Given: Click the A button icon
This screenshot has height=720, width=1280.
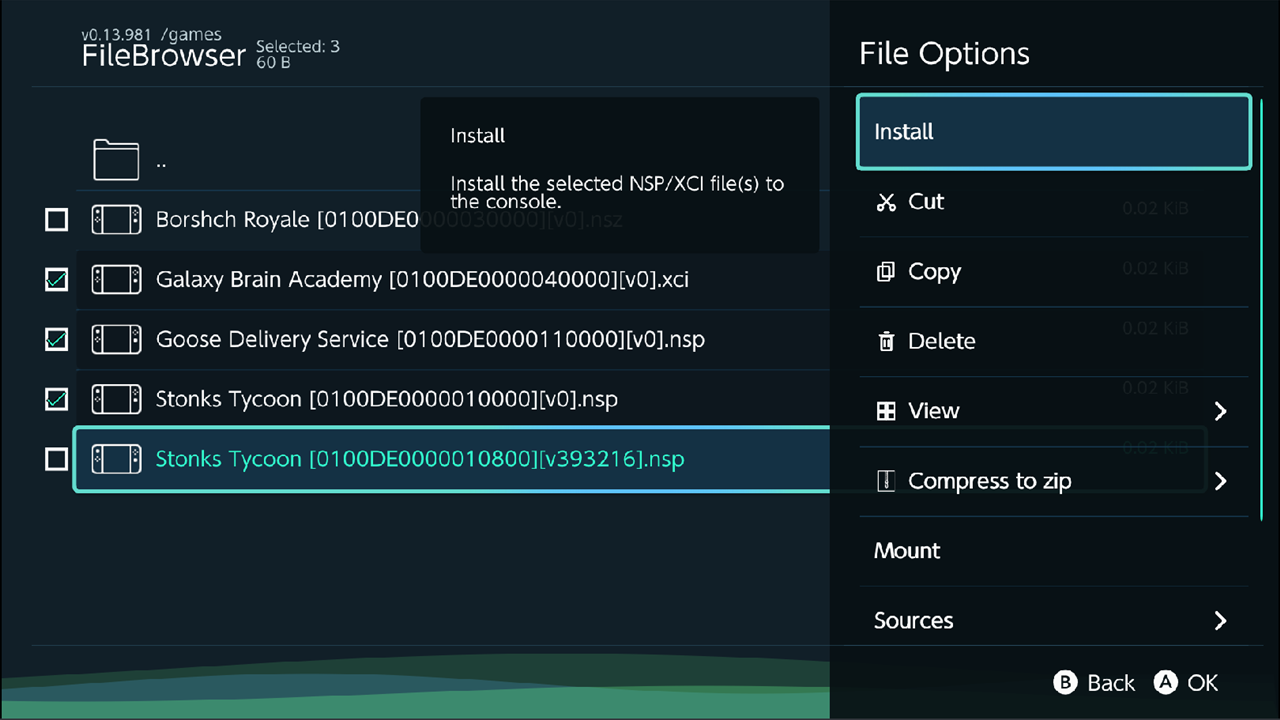Looking at the screenshot, I should click(1166, 682).
